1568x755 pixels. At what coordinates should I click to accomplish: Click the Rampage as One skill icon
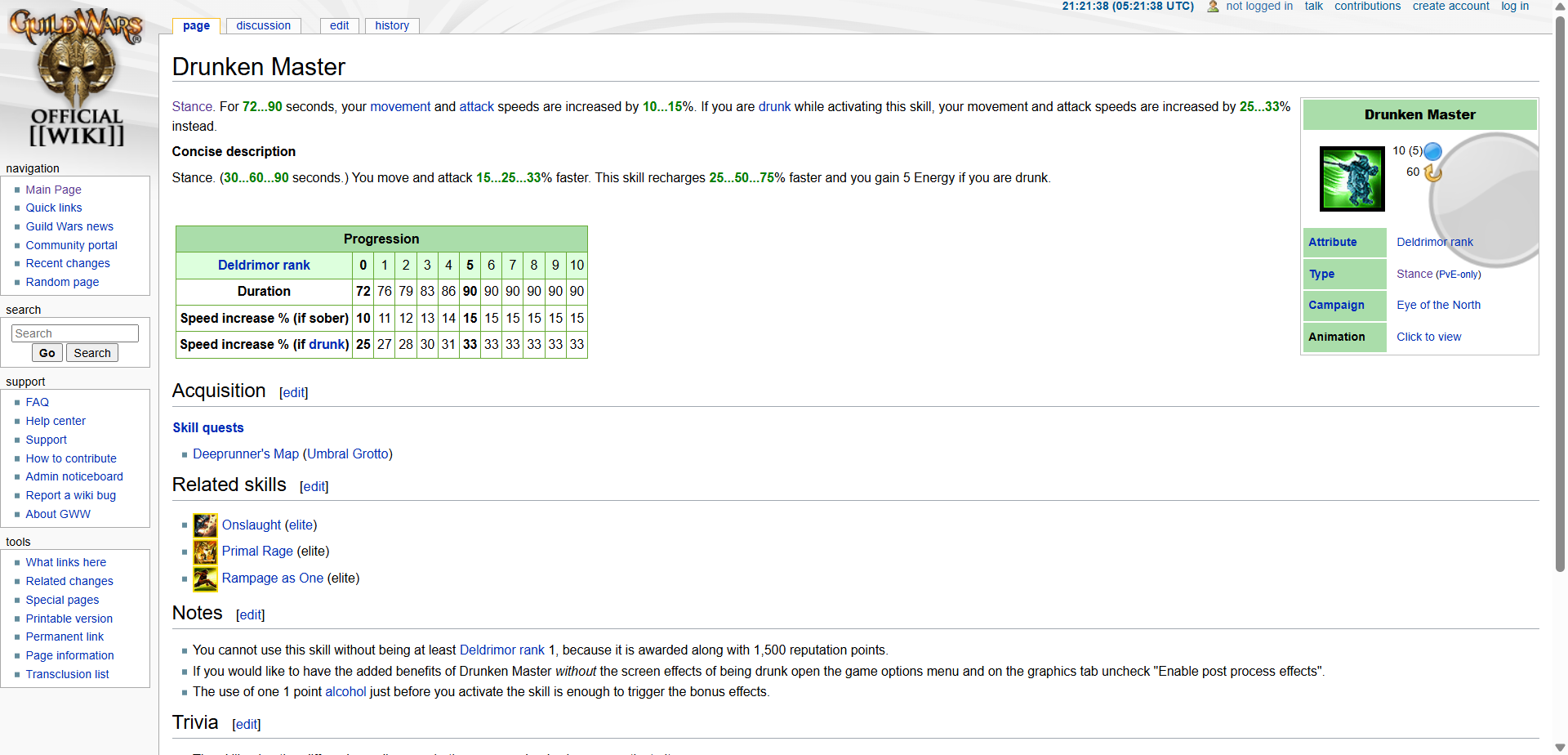205,579
